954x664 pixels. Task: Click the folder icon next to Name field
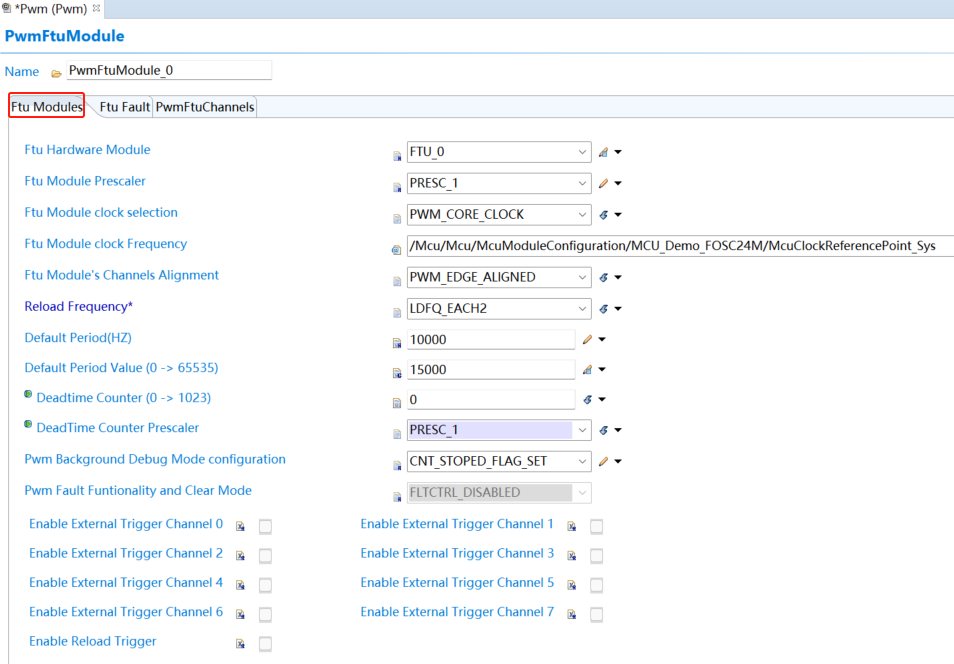56,73
